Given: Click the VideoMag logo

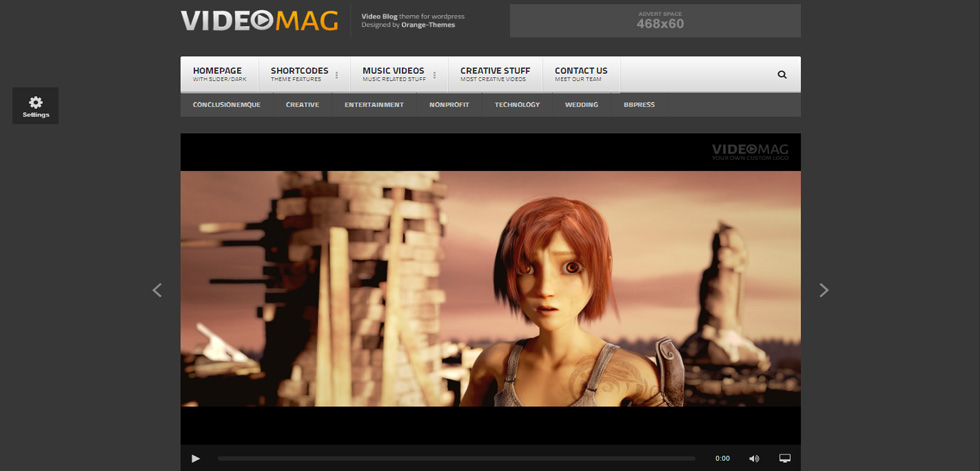Looking at the screenshot, I should pyautogui.click(x=259, y=21).
